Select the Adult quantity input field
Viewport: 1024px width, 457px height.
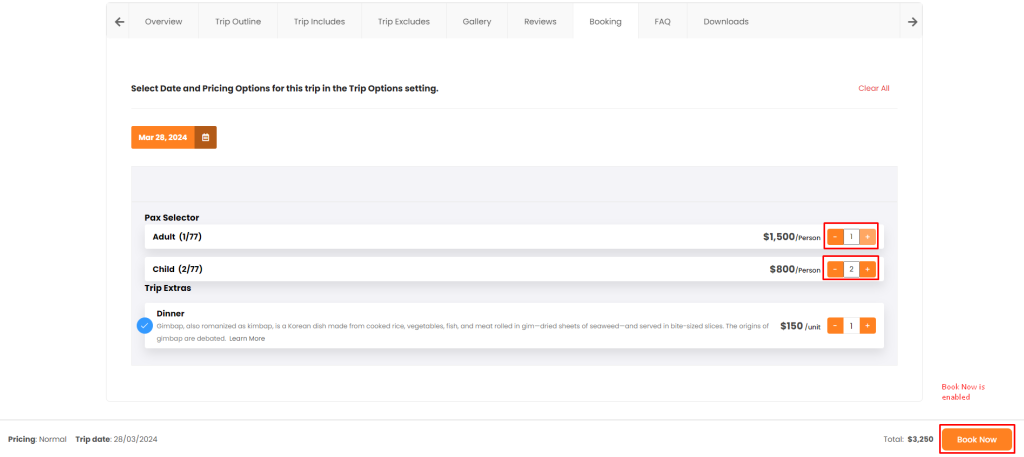(851, 237)
